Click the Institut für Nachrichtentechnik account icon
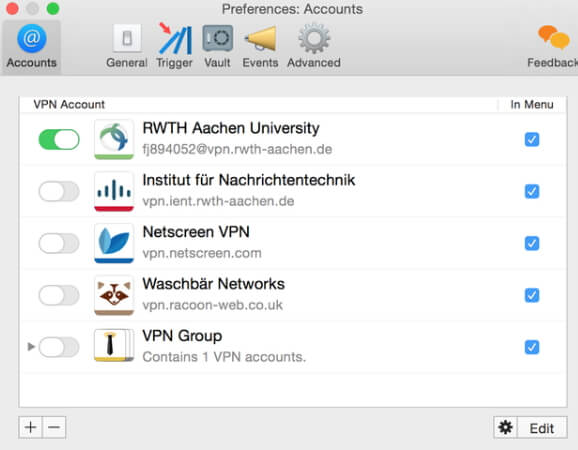578x450 pixels. [x=114, y=191]
